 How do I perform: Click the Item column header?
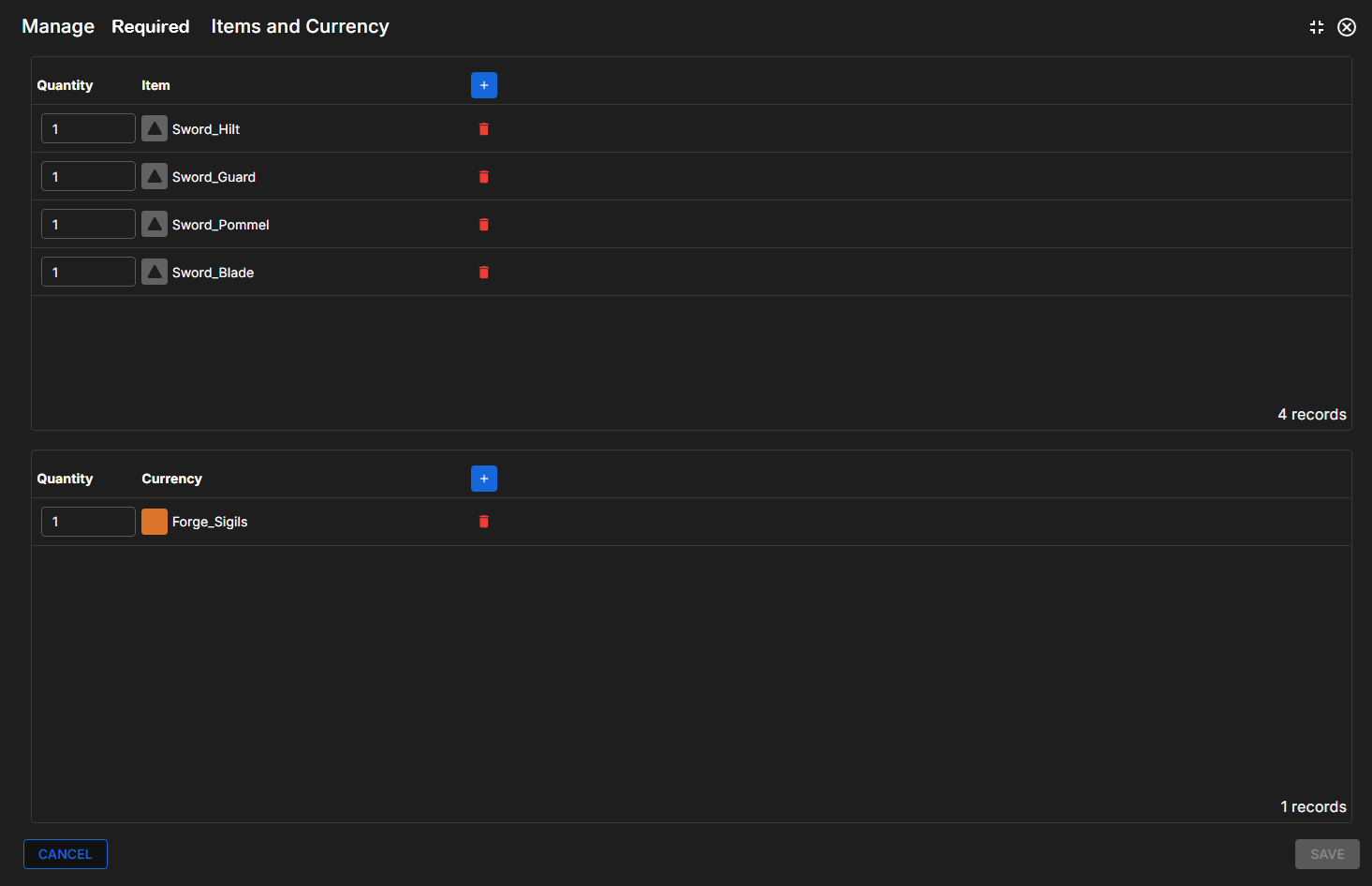155,85
